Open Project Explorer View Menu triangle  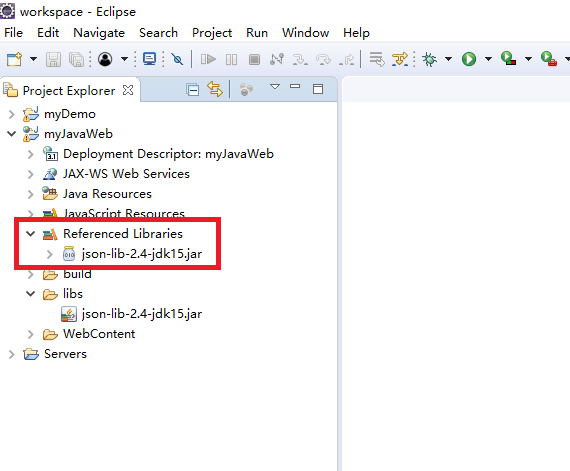tap(275, 87)
